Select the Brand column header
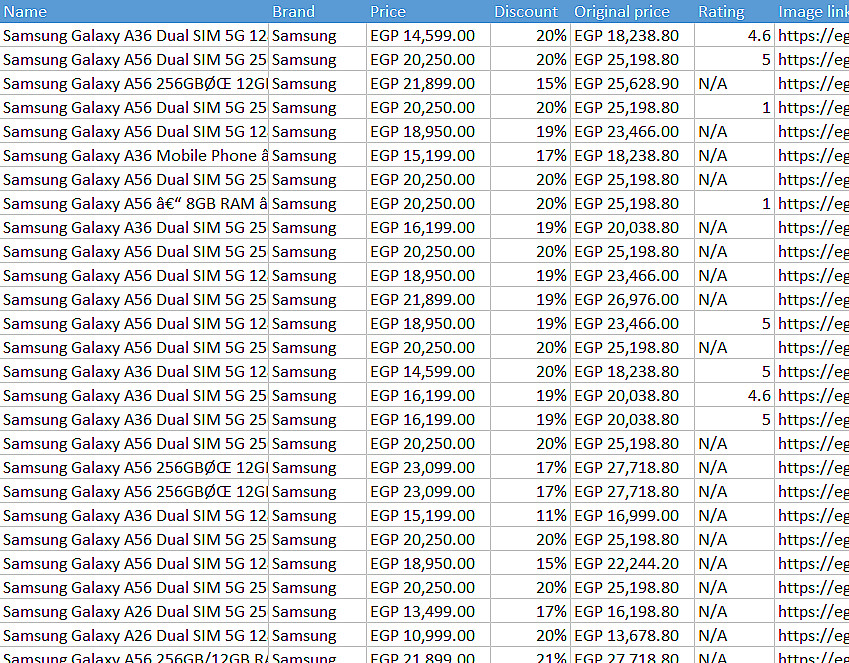 click(x=317, y=11)
